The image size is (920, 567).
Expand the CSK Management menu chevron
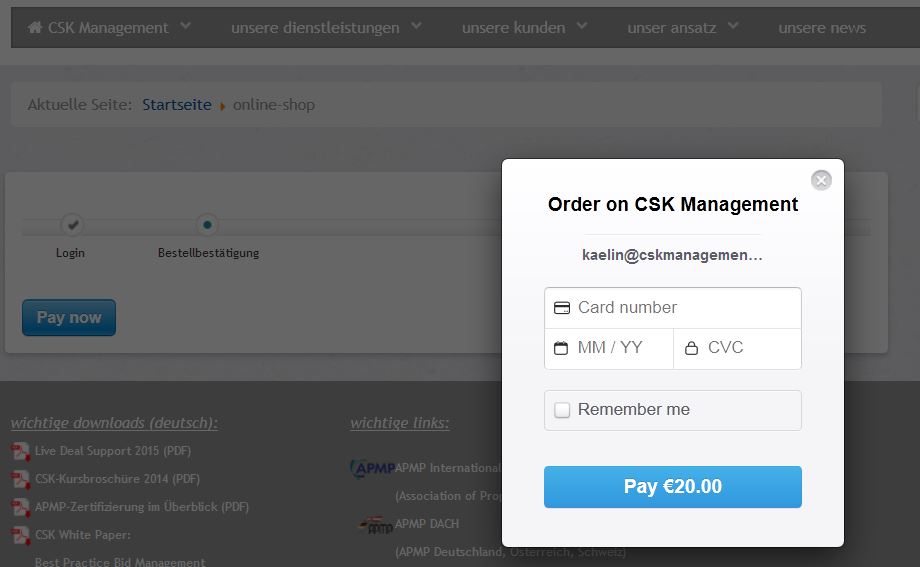pyautogui.click(x=185, y=26)
